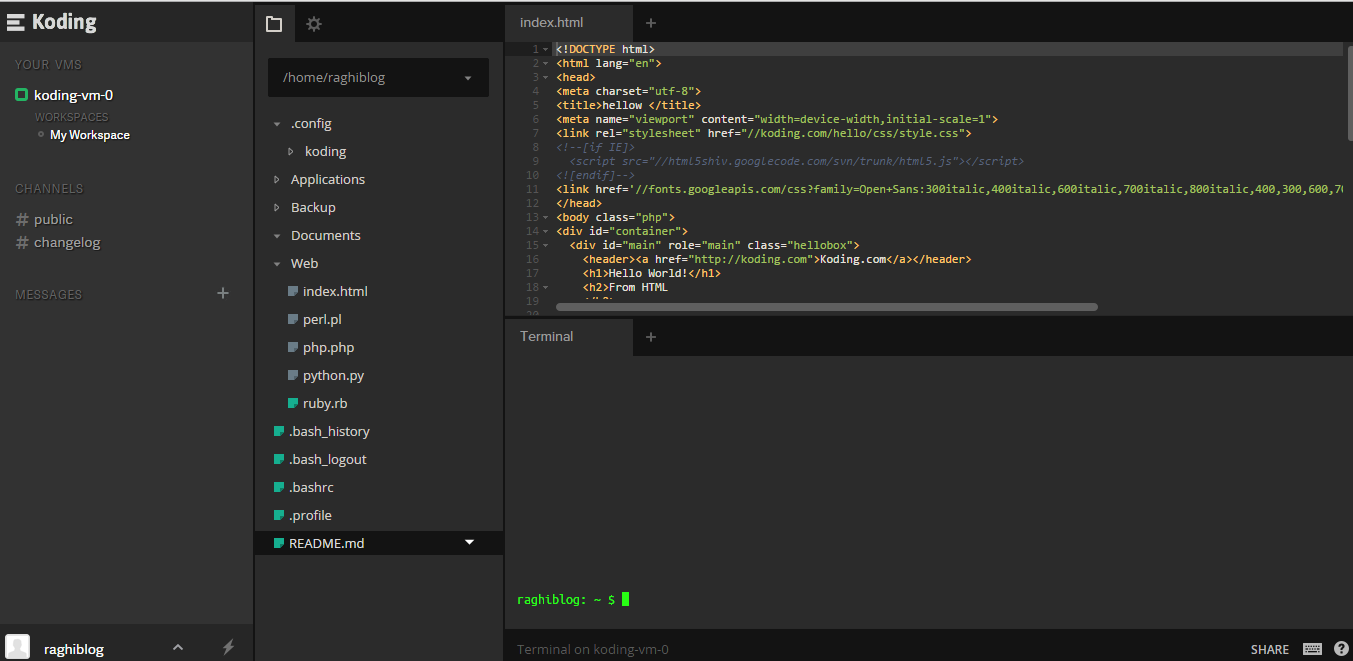This screenshot has width=1353, height=661.
Task: Click the Koding logo in the sidebar header
Action: [52, 21]
